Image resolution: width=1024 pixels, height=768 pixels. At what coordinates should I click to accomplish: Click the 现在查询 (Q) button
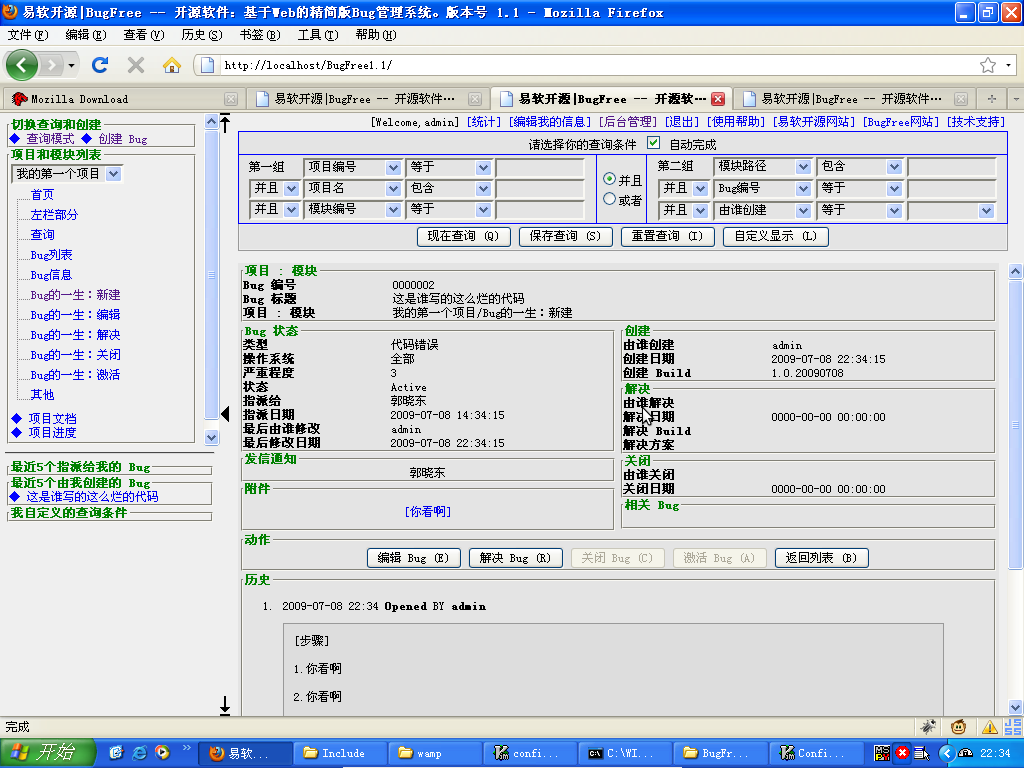click(463, 236)
